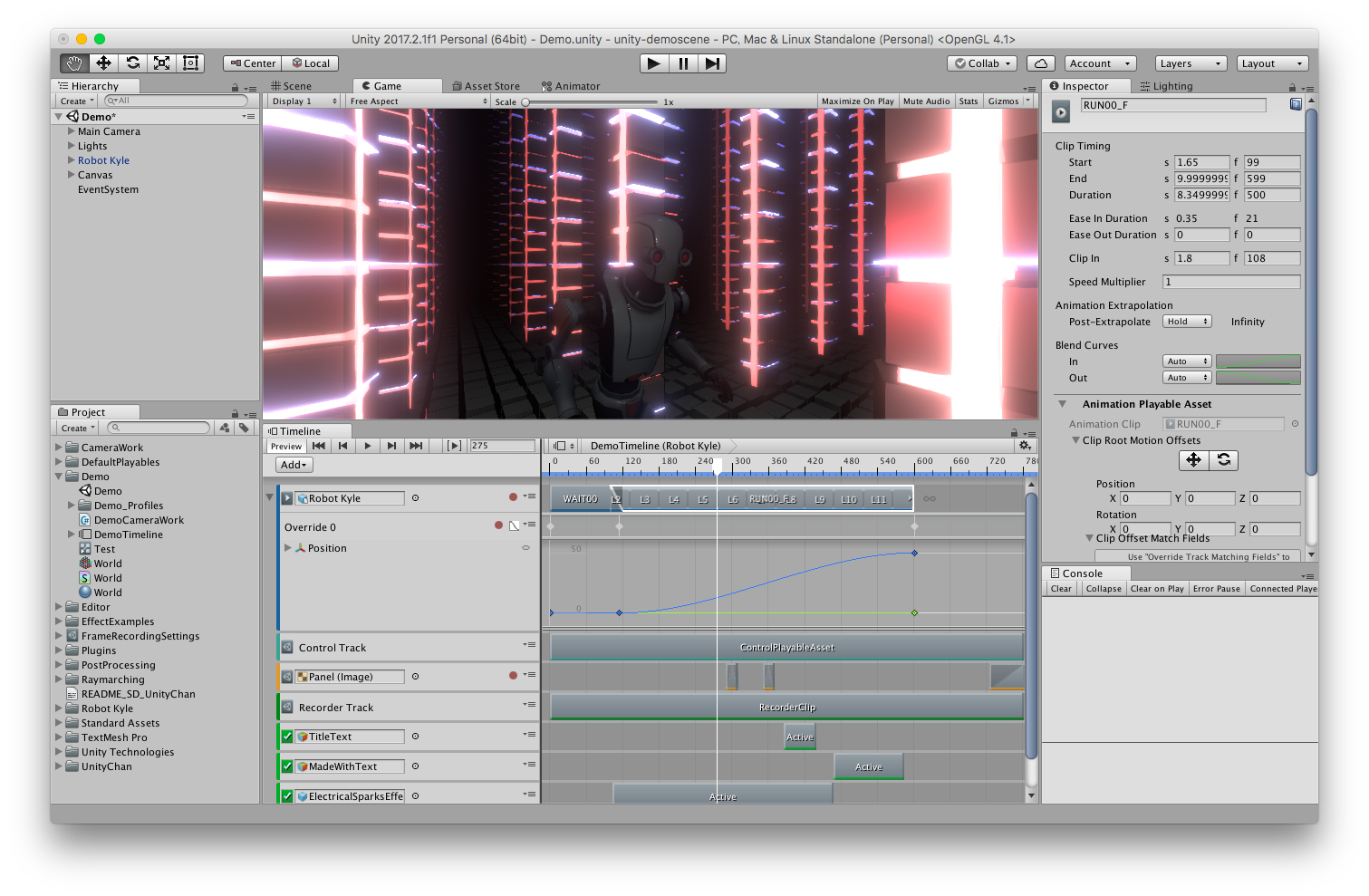
Task: Click Maximize On Play button
Action: (857, 101)
